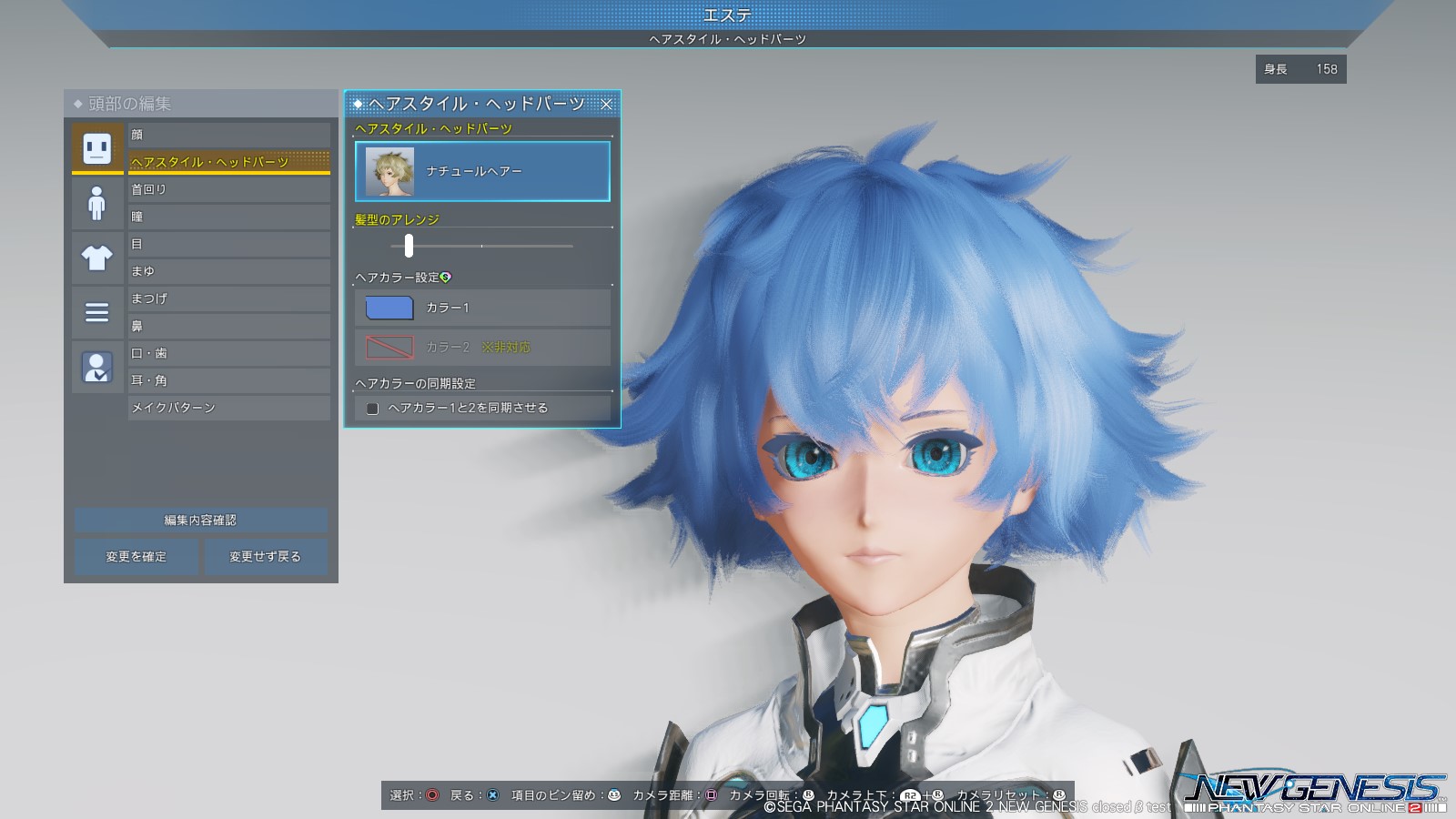Click the 頭部の編集 panel header

tap(201, 104)
